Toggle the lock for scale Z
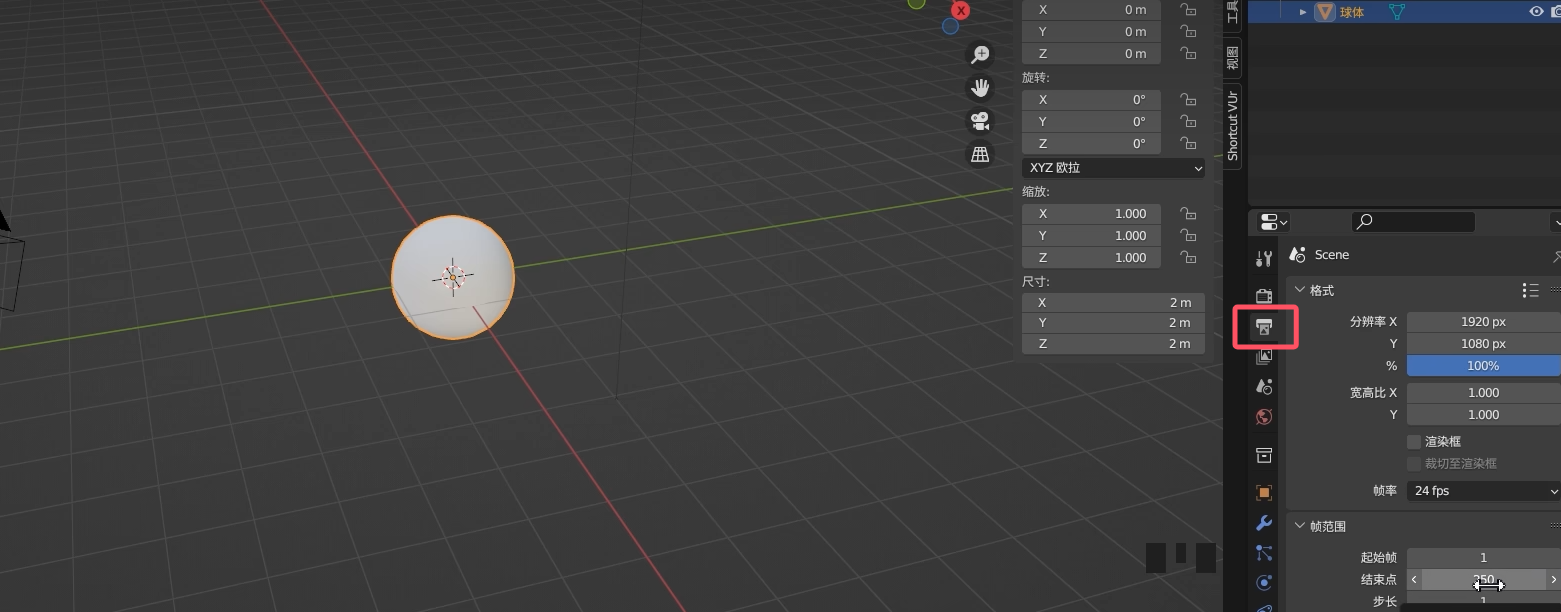The height and width of the screenshot is (612, 1561). (1188, 258)
